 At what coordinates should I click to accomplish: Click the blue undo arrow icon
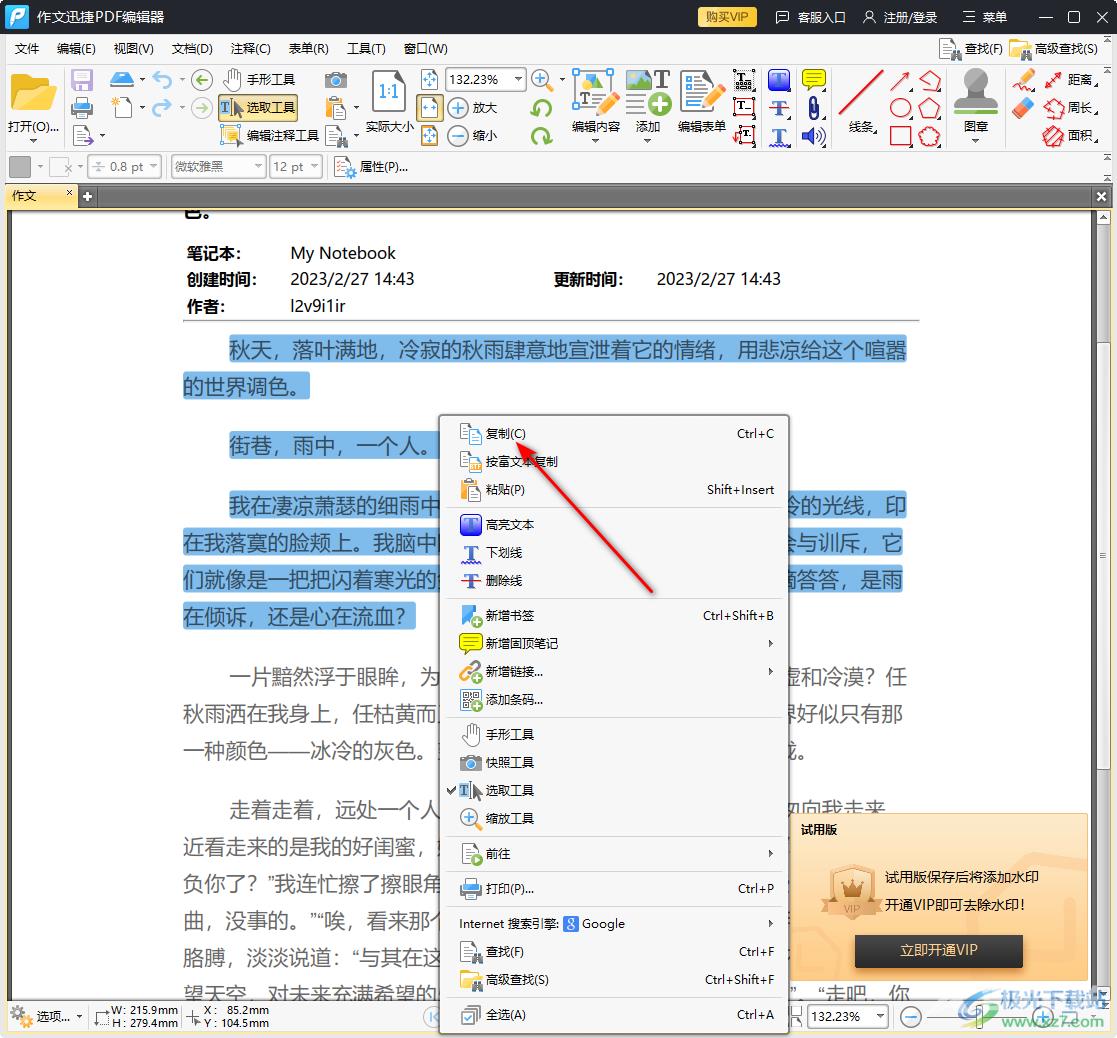[162, 80]
